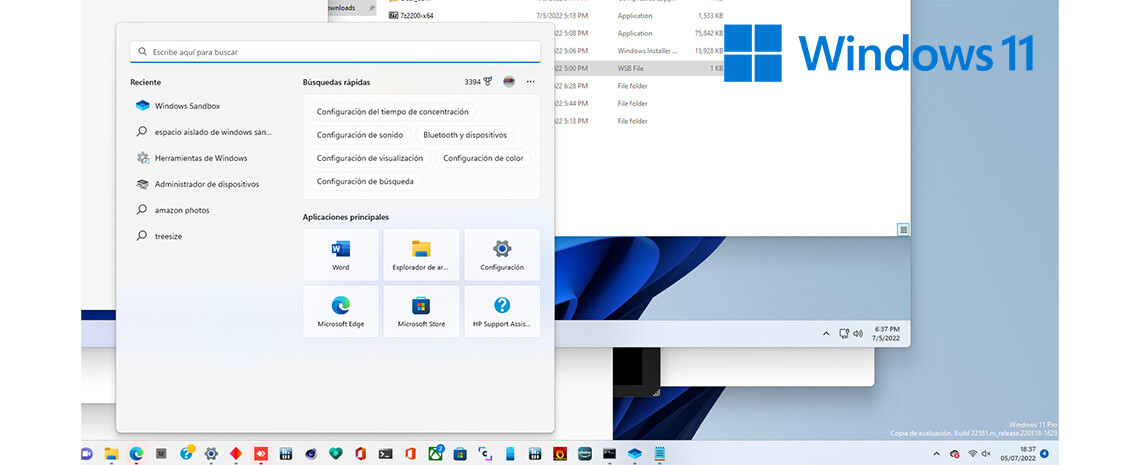
Task: Open the Configuración app tile
Action: pyautogui.click(x=502, y=255)
